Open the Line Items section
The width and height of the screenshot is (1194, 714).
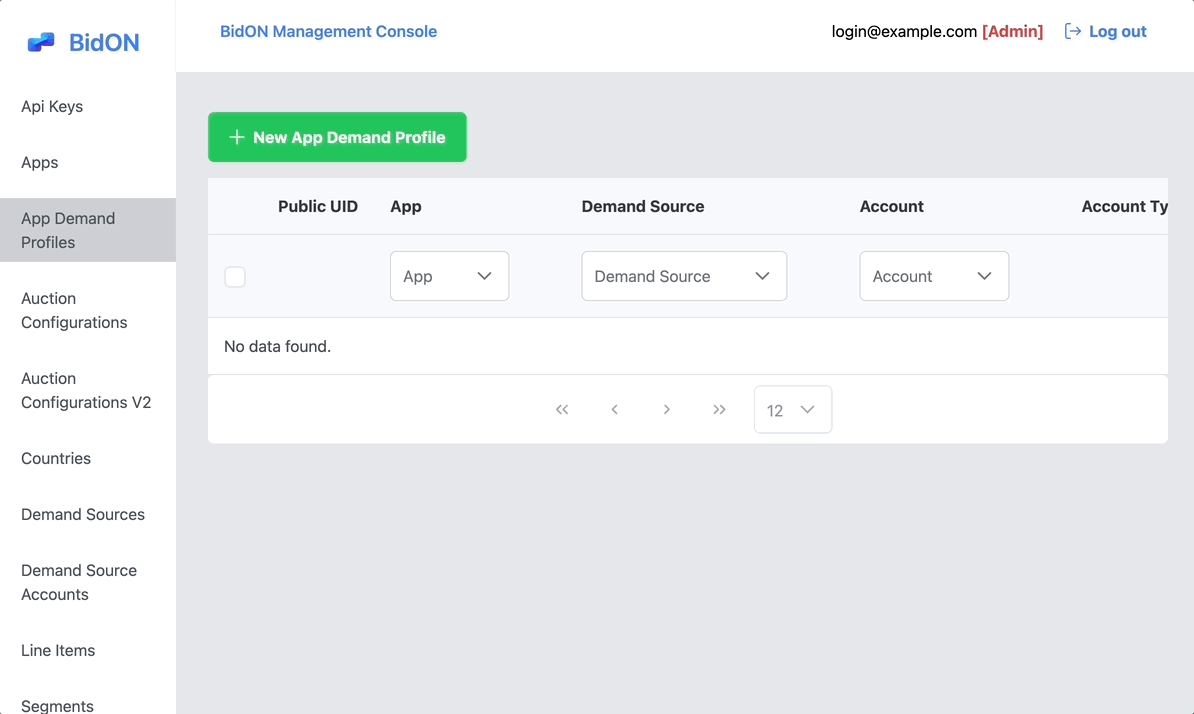pyautogui.click(x=57, y=650)
